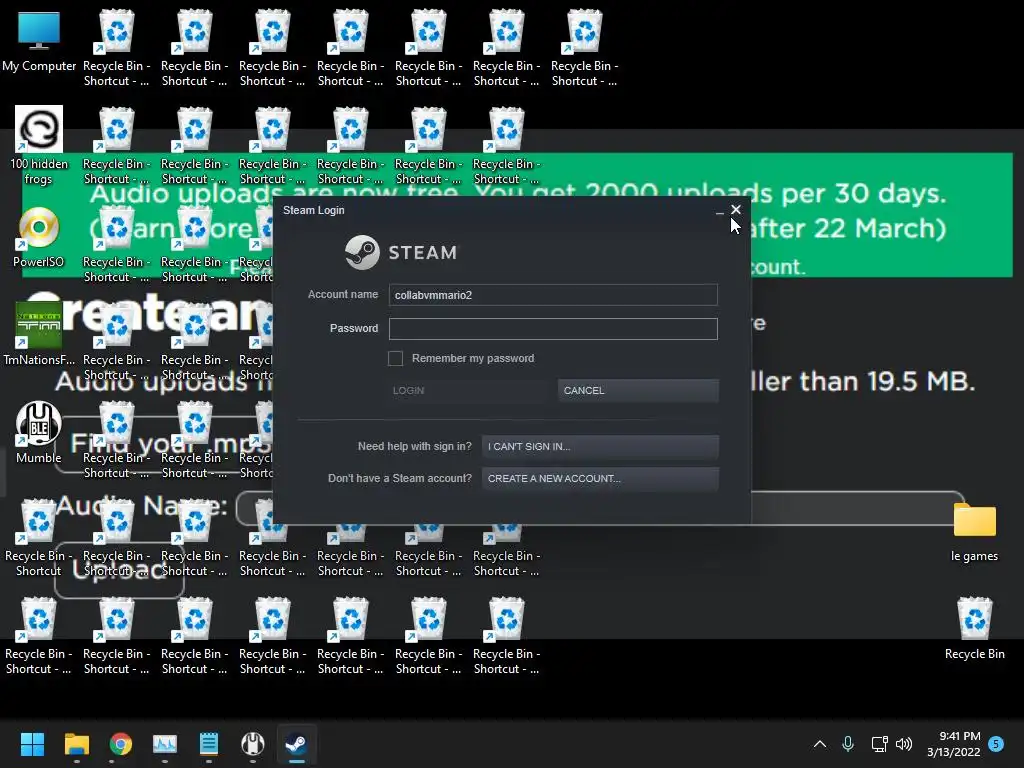Close the Steam Login window
Viewport: 1024px width, 768px height.
point(736,210)
